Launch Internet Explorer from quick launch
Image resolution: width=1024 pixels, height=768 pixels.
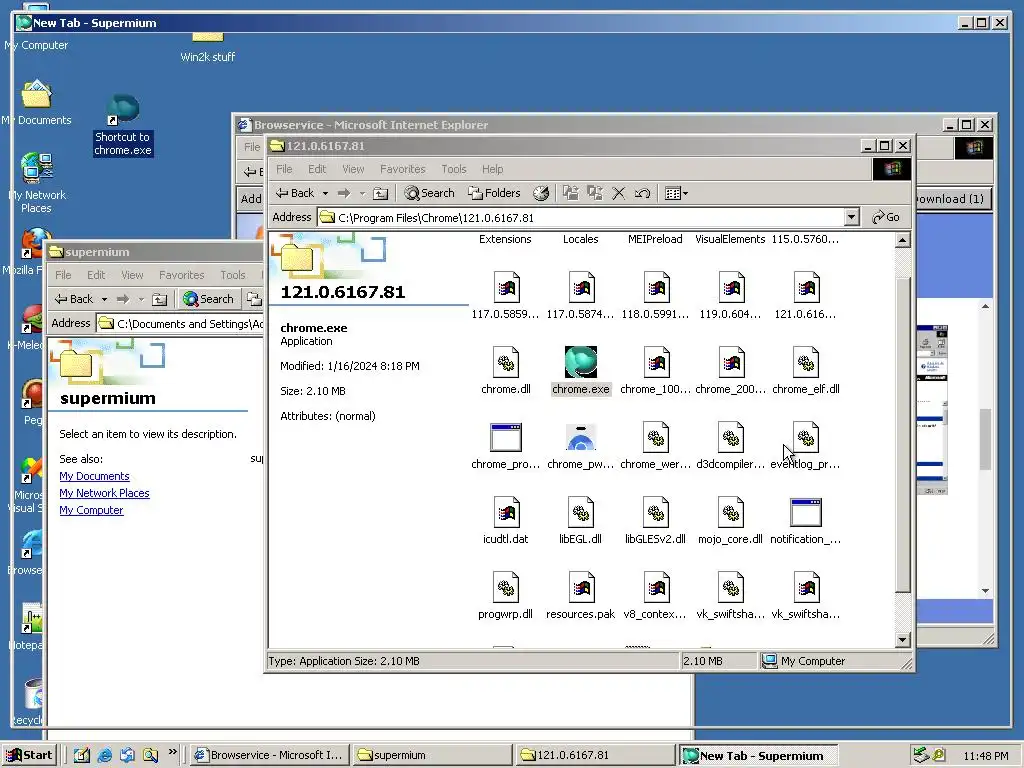point(104,755)
